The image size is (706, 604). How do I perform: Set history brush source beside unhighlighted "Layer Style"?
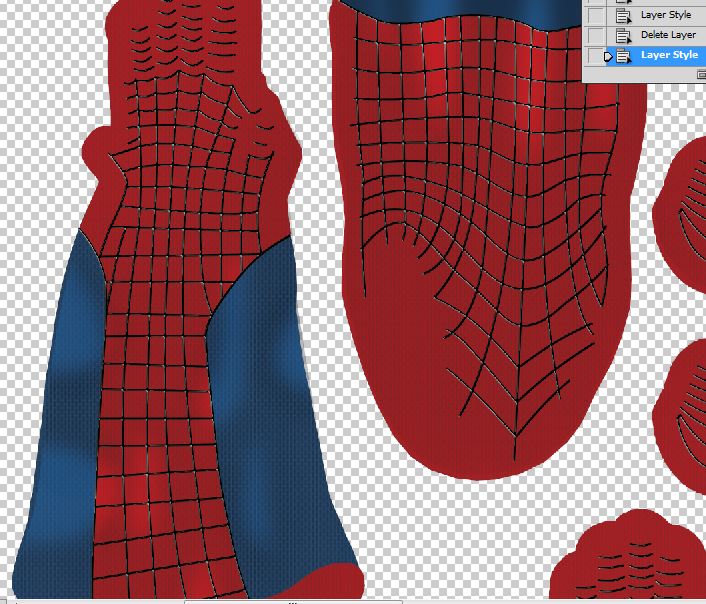coord(595,15)
